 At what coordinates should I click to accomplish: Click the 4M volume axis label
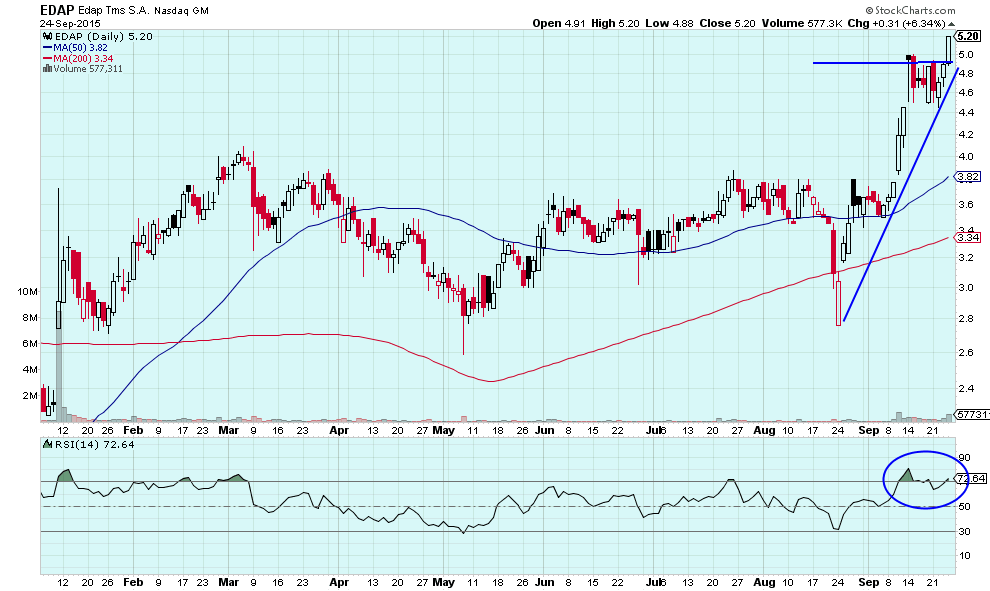pos(30,369)
